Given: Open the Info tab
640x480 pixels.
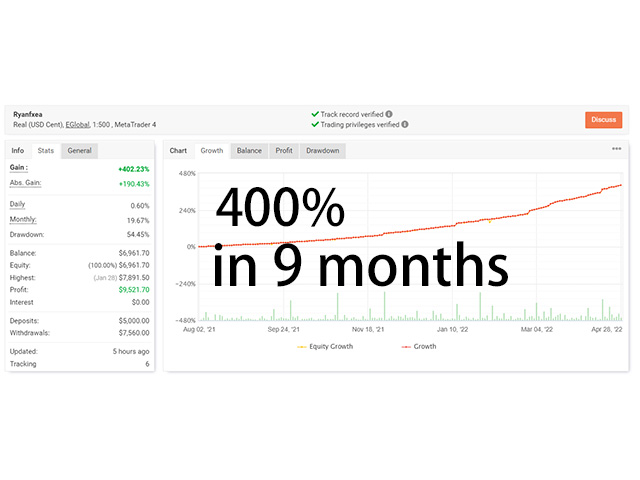Looking at the screenshot, I should tap(18, 151).
